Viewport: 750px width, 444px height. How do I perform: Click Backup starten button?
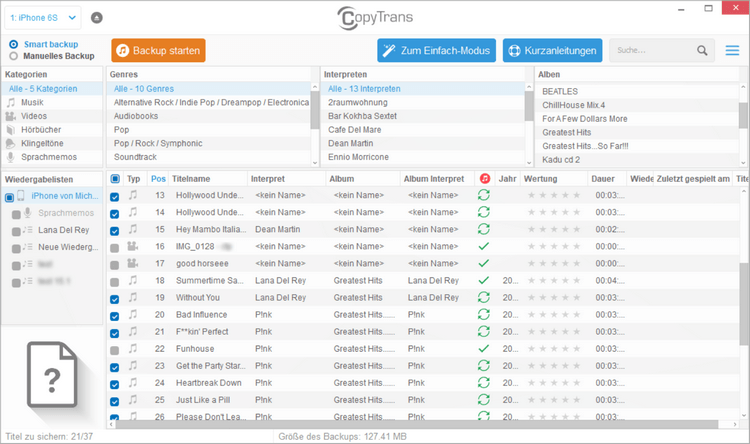158,50
